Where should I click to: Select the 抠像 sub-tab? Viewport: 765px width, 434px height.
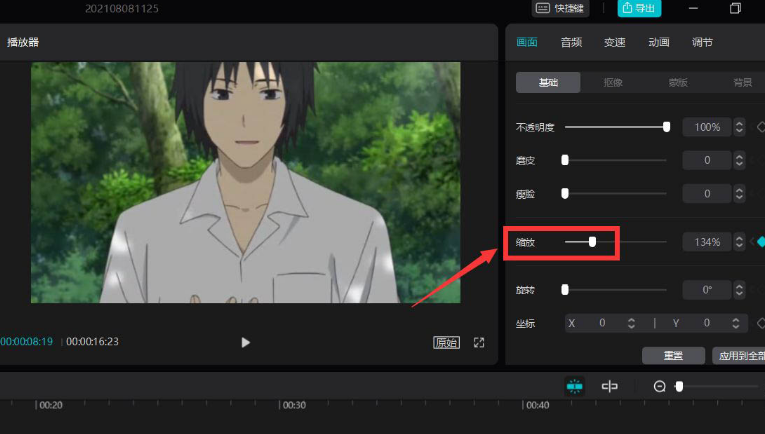click(613, 82)
